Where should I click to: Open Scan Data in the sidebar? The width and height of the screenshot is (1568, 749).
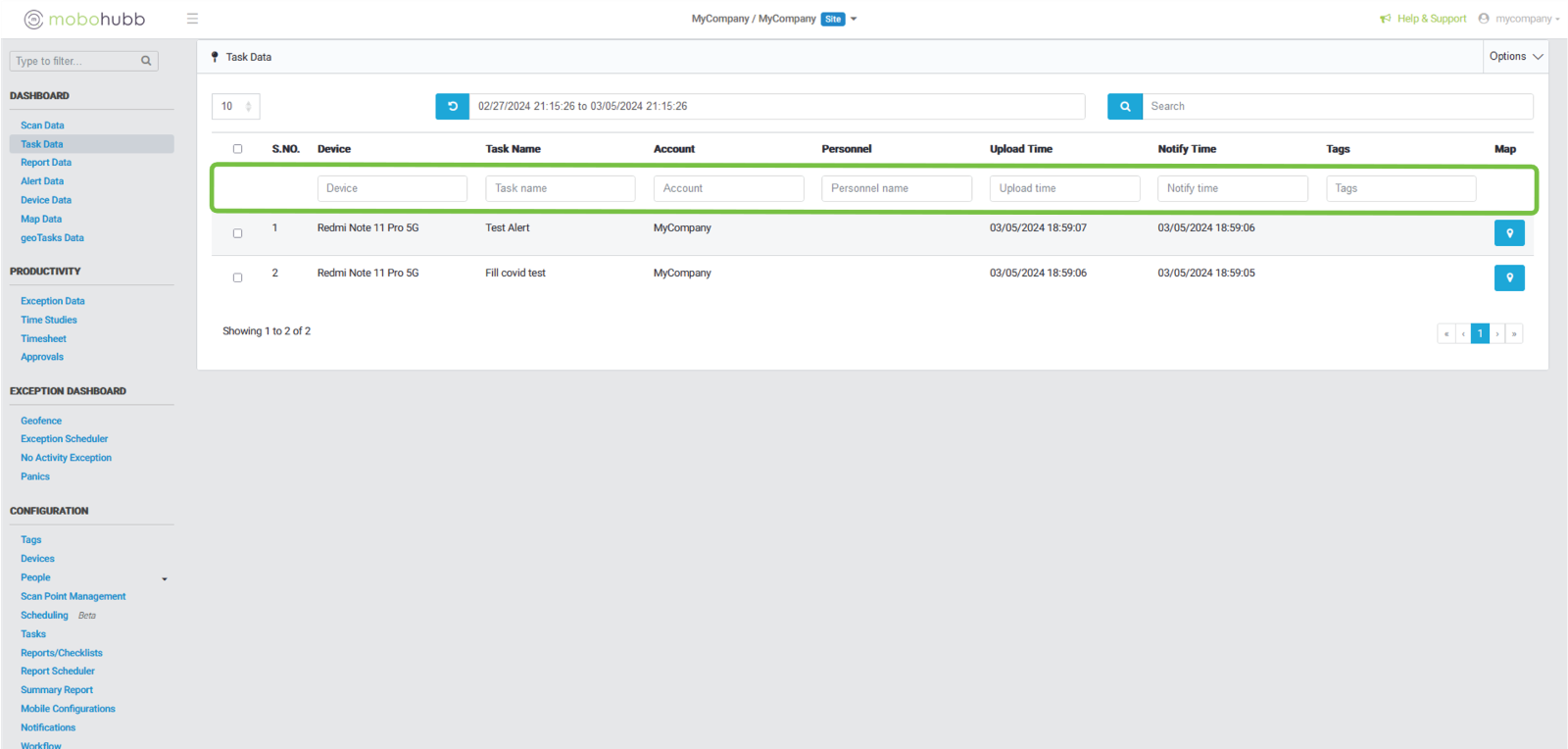[42, 125]
